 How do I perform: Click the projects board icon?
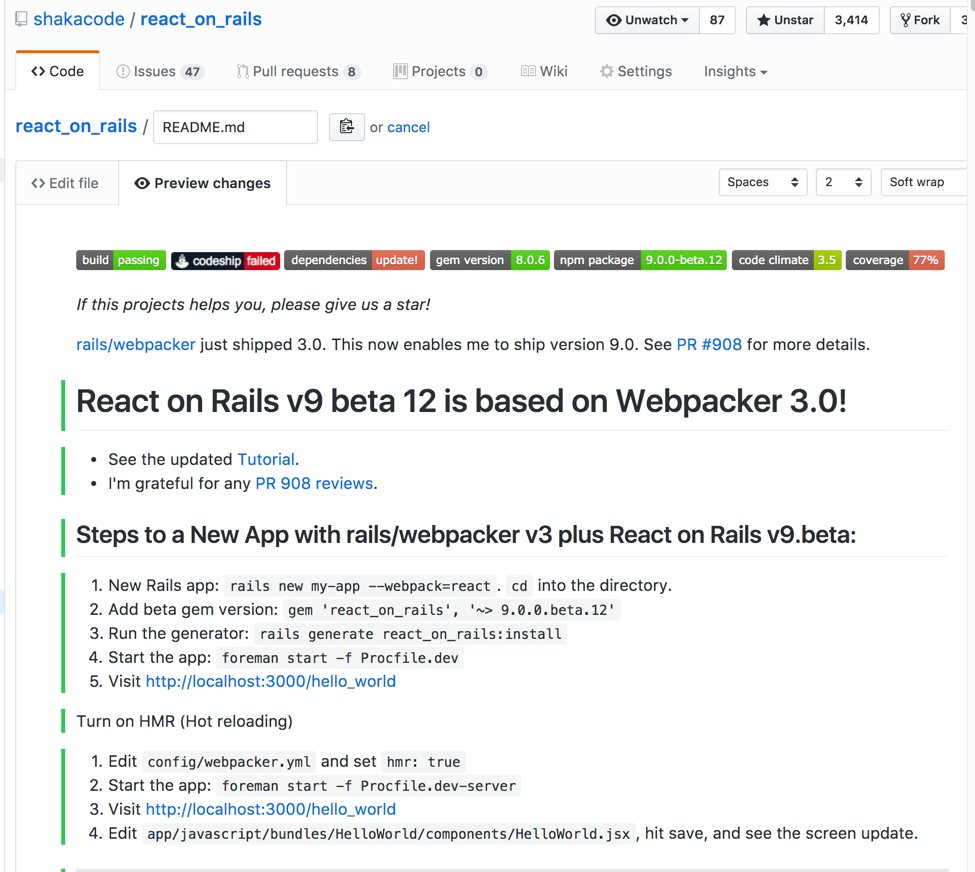point(400,72)
